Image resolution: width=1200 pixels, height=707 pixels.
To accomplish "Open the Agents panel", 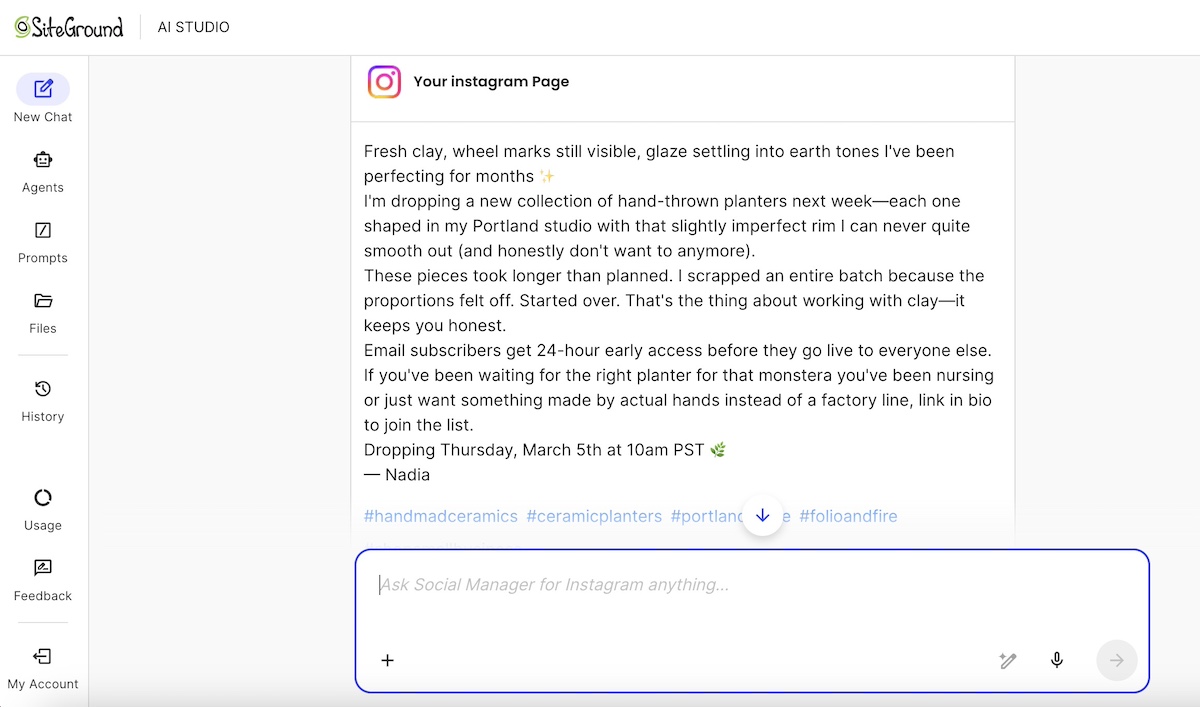I will 42,168.
